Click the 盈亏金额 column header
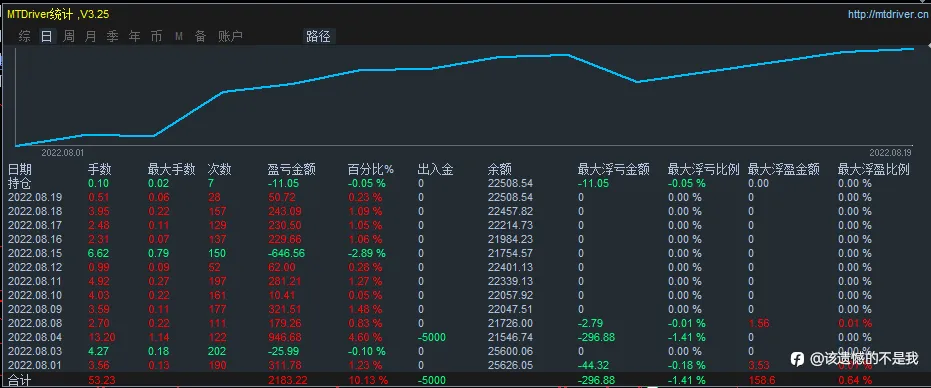This screenshot has width=931, height=388. tap(292, 170)
